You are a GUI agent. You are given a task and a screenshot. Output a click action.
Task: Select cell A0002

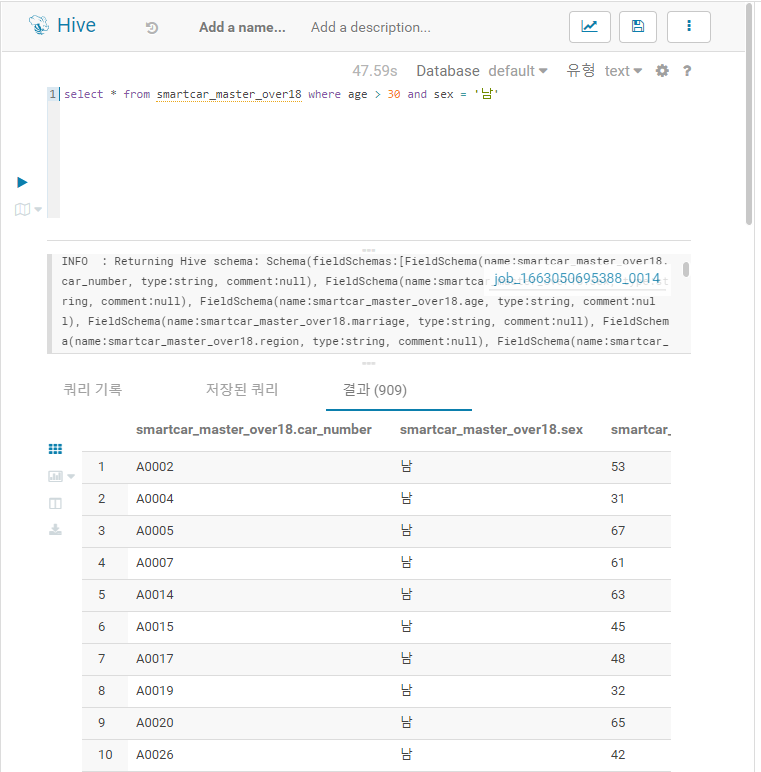tap(155, 467)
